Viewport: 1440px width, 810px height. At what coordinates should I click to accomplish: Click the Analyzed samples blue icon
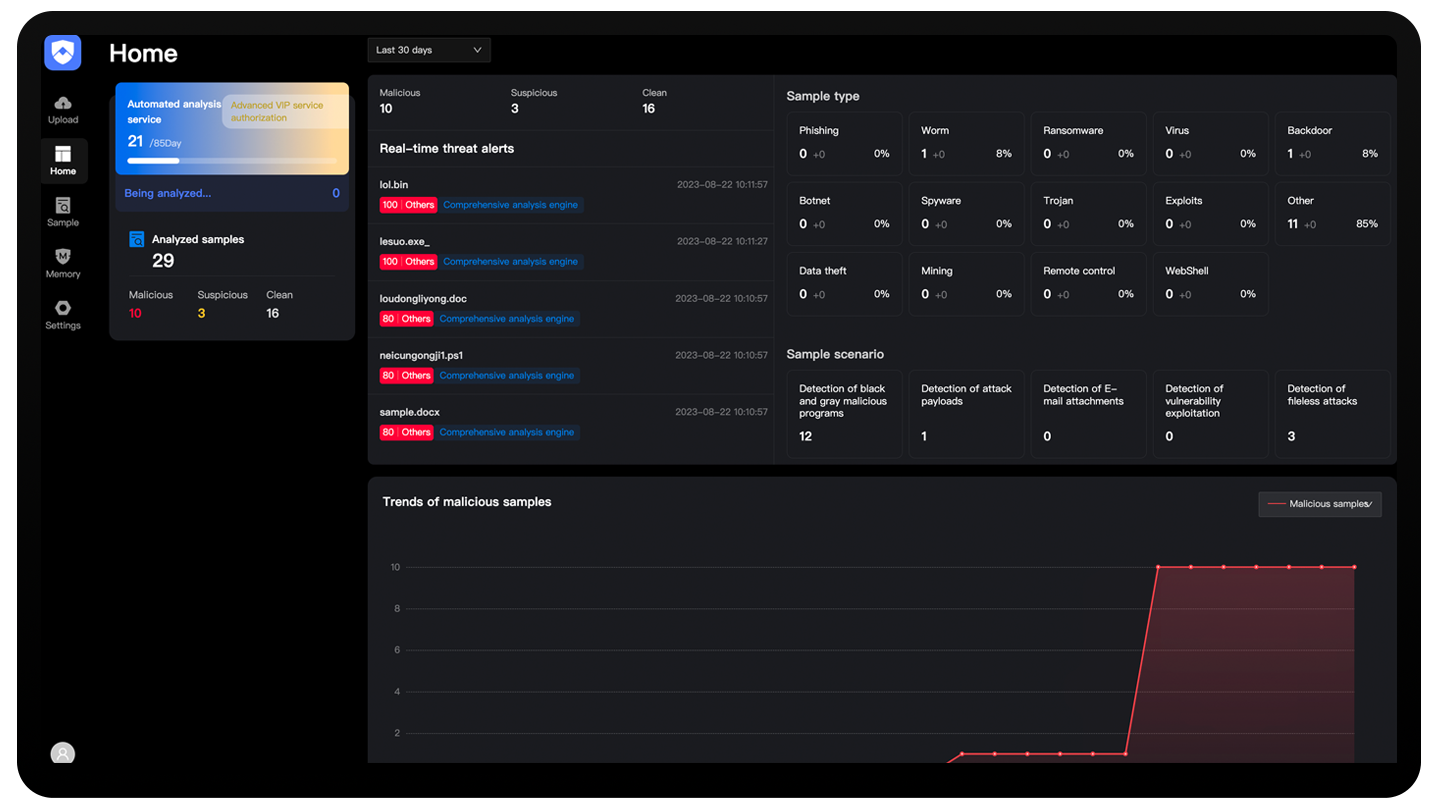click(137, 240)
